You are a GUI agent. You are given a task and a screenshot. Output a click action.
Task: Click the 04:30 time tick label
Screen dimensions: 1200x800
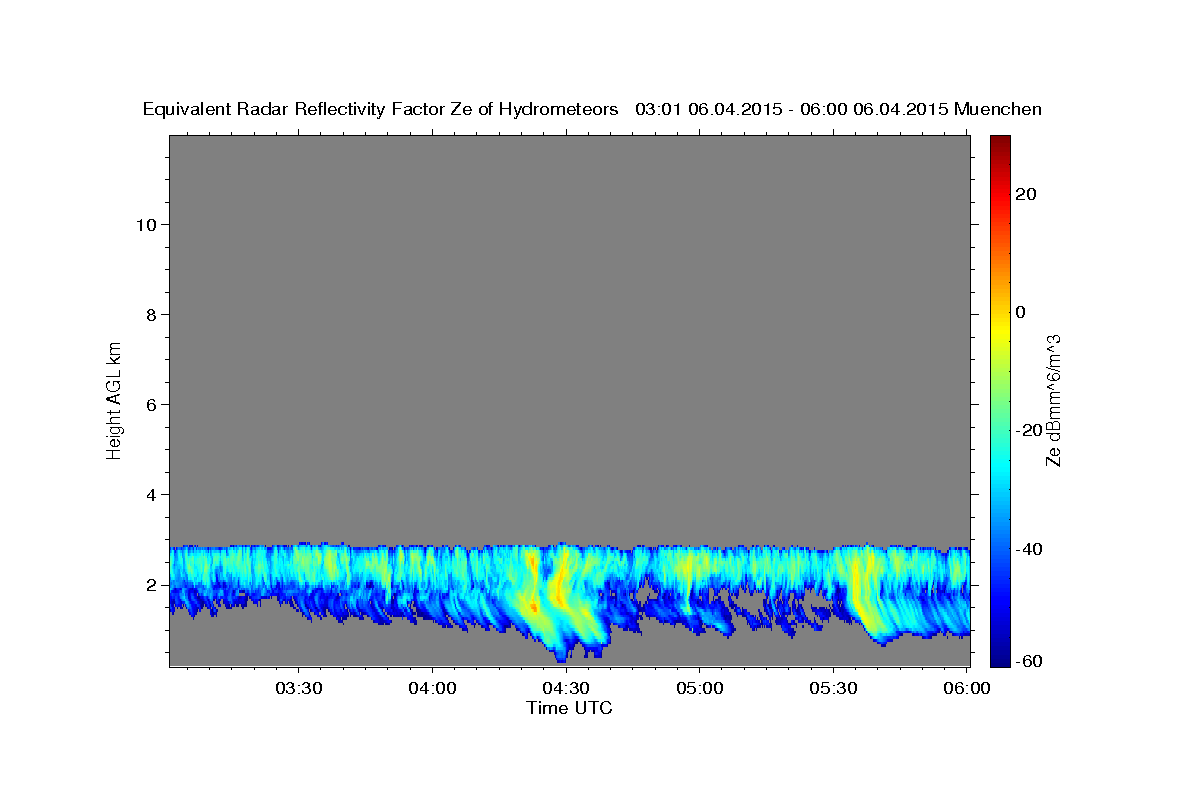pyautogui.click(x=565, y=688)
